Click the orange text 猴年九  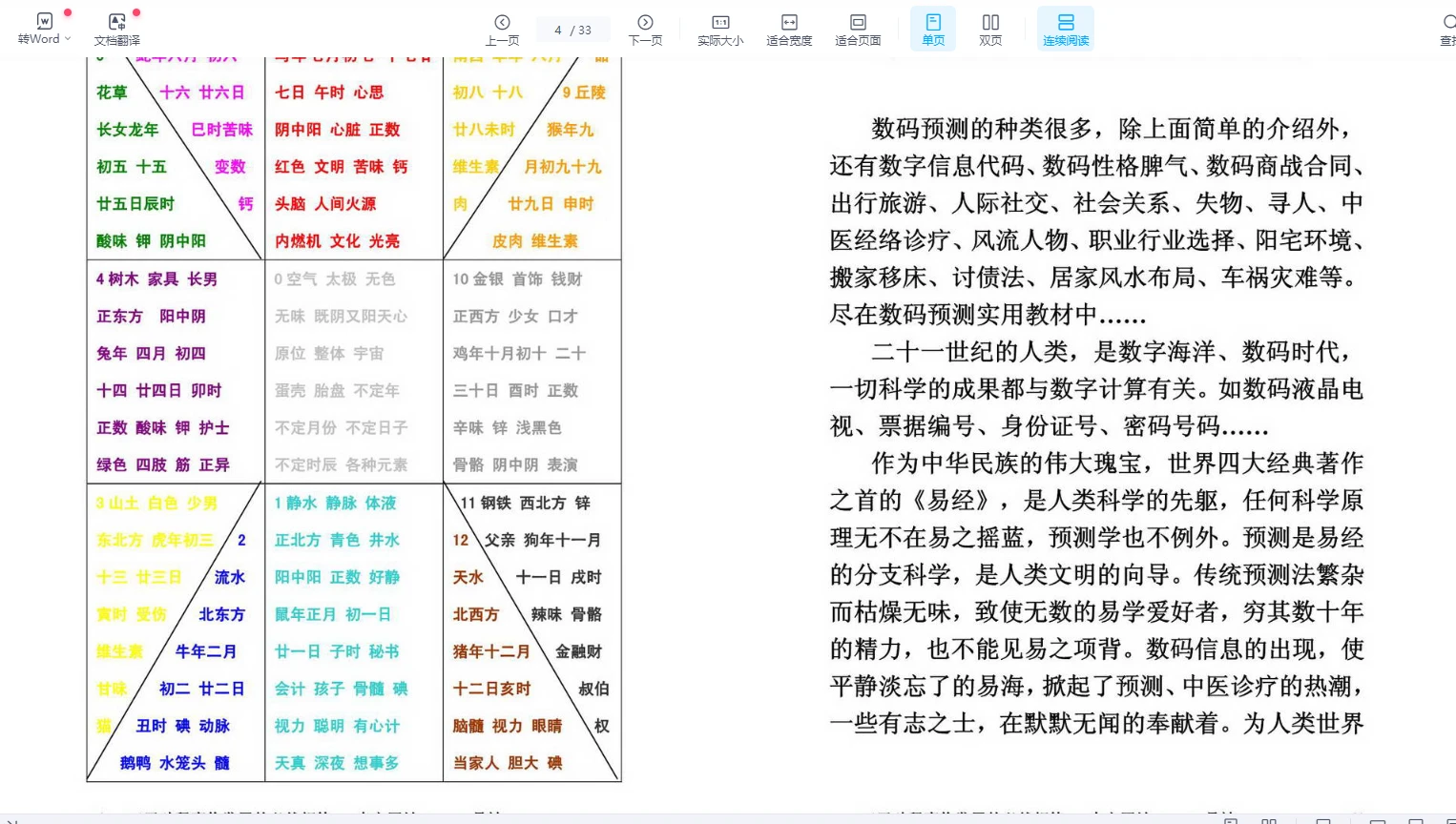click(570, 130)
